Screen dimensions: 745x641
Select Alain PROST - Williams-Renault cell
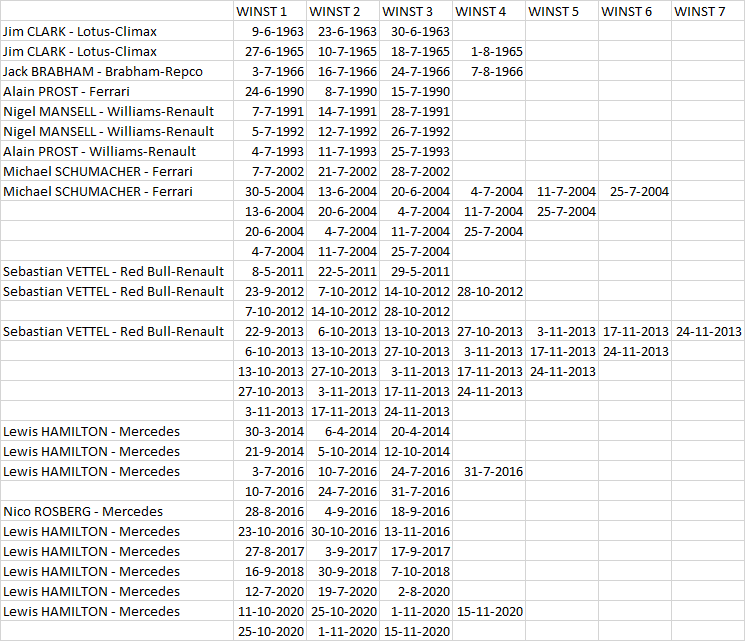coord(117,151)
